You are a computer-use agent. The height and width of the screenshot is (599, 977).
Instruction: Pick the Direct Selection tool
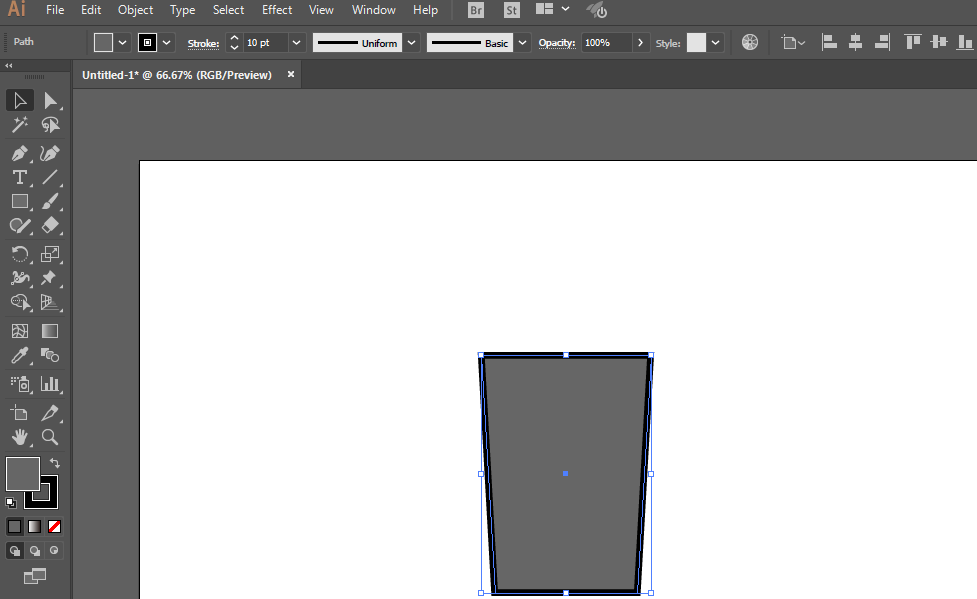[x=50, y=100]
